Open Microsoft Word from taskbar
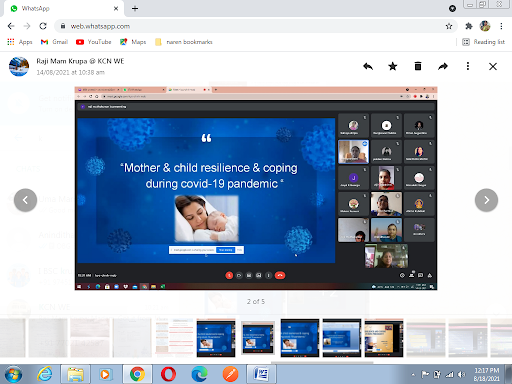 pos(262,374)
